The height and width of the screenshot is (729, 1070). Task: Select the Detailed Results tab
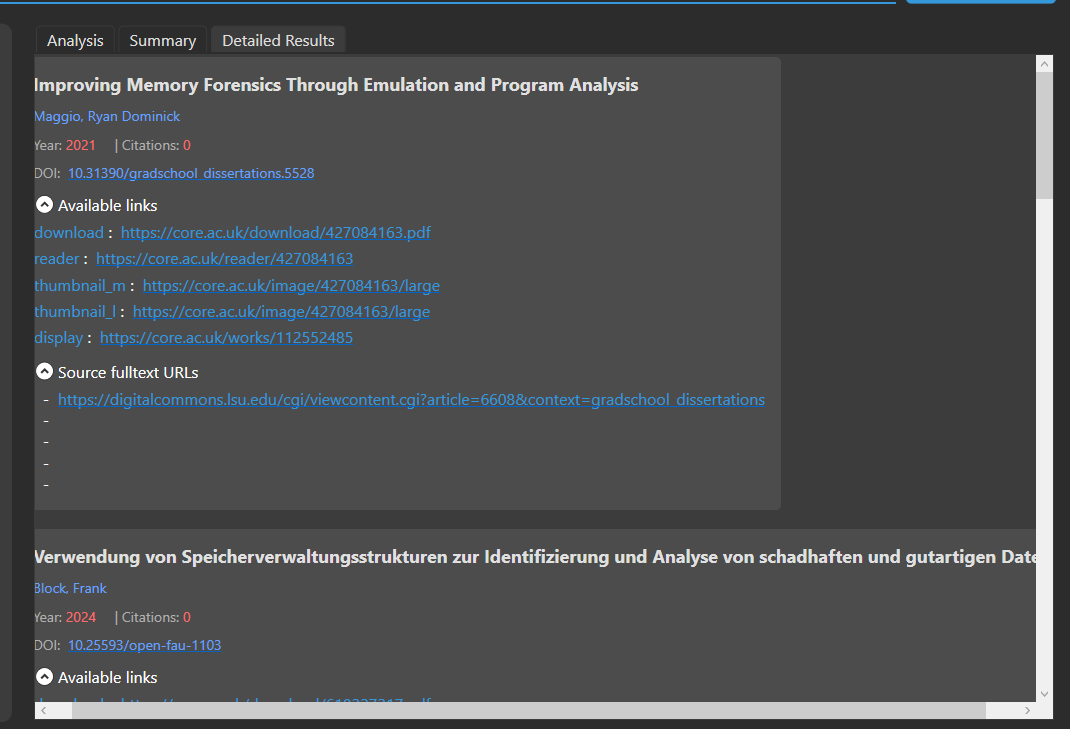tap(278, 40)
